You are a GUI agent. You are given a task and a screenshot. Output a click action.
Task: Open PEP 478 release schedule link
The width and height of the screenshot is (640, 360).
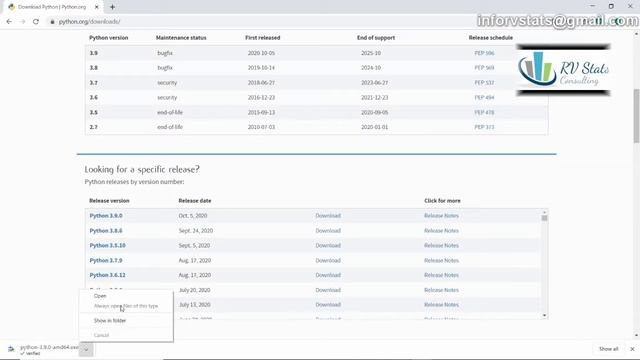tap(484, 112)
